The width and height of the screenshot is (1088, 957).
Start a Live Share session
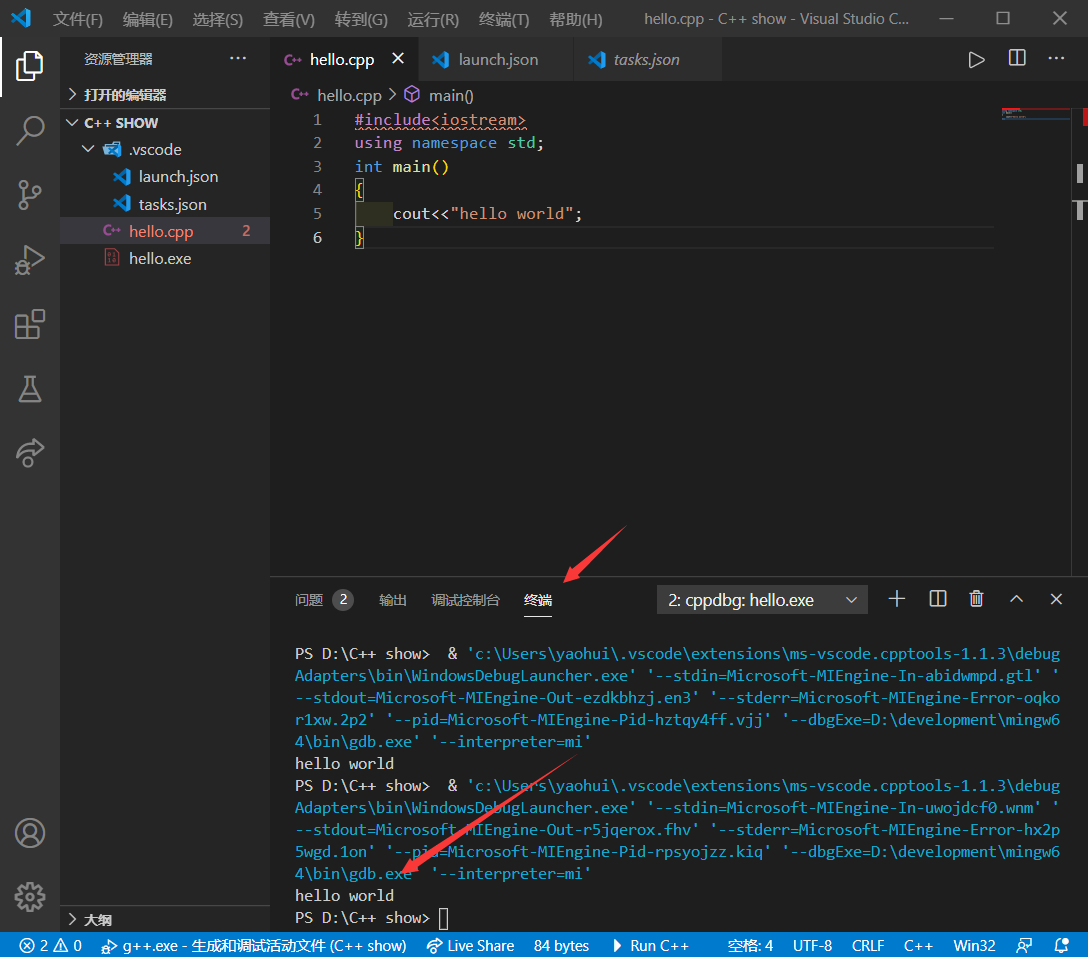point(470,945)
